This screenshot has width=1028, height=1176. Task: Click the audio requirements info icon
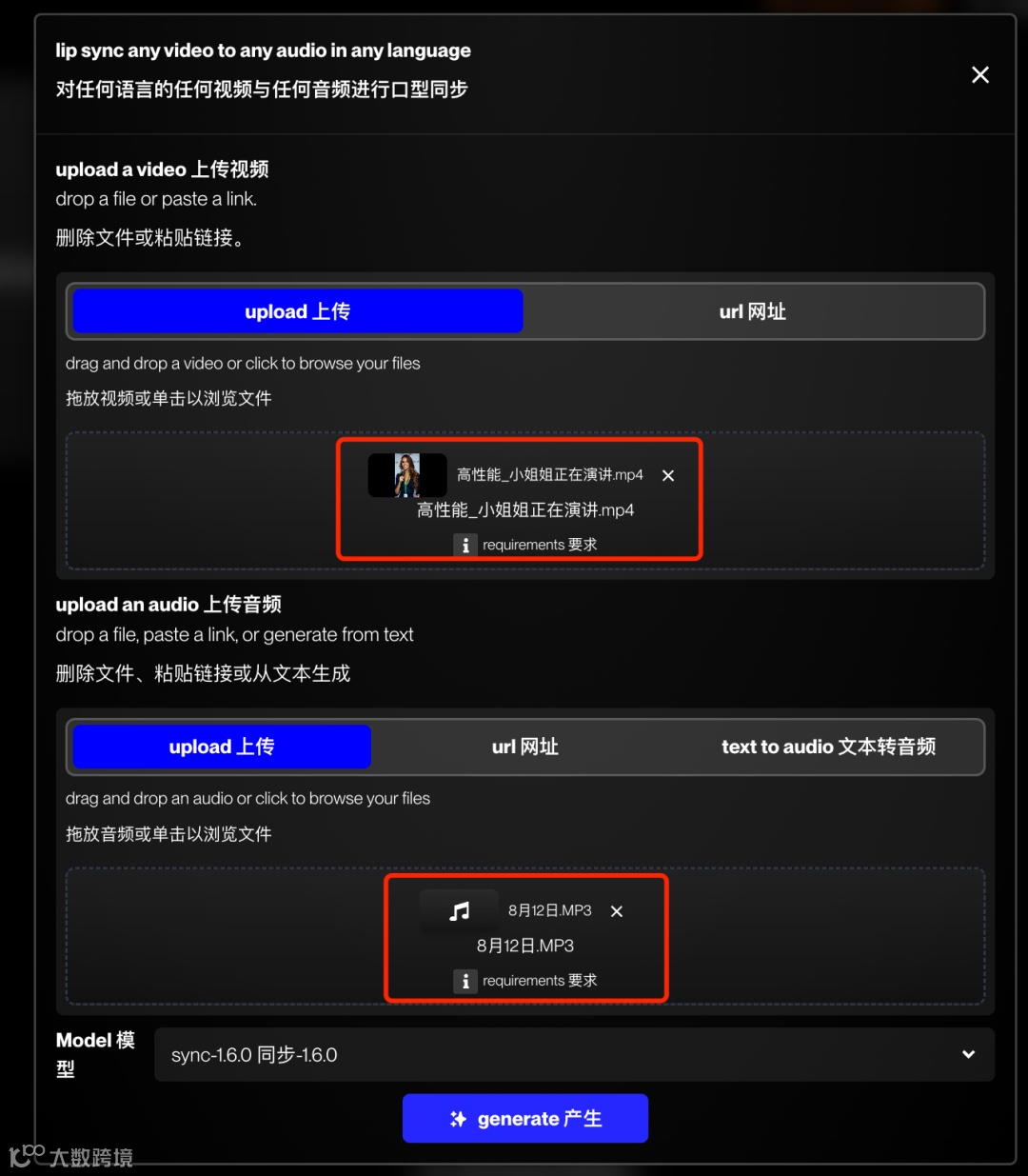465,981
